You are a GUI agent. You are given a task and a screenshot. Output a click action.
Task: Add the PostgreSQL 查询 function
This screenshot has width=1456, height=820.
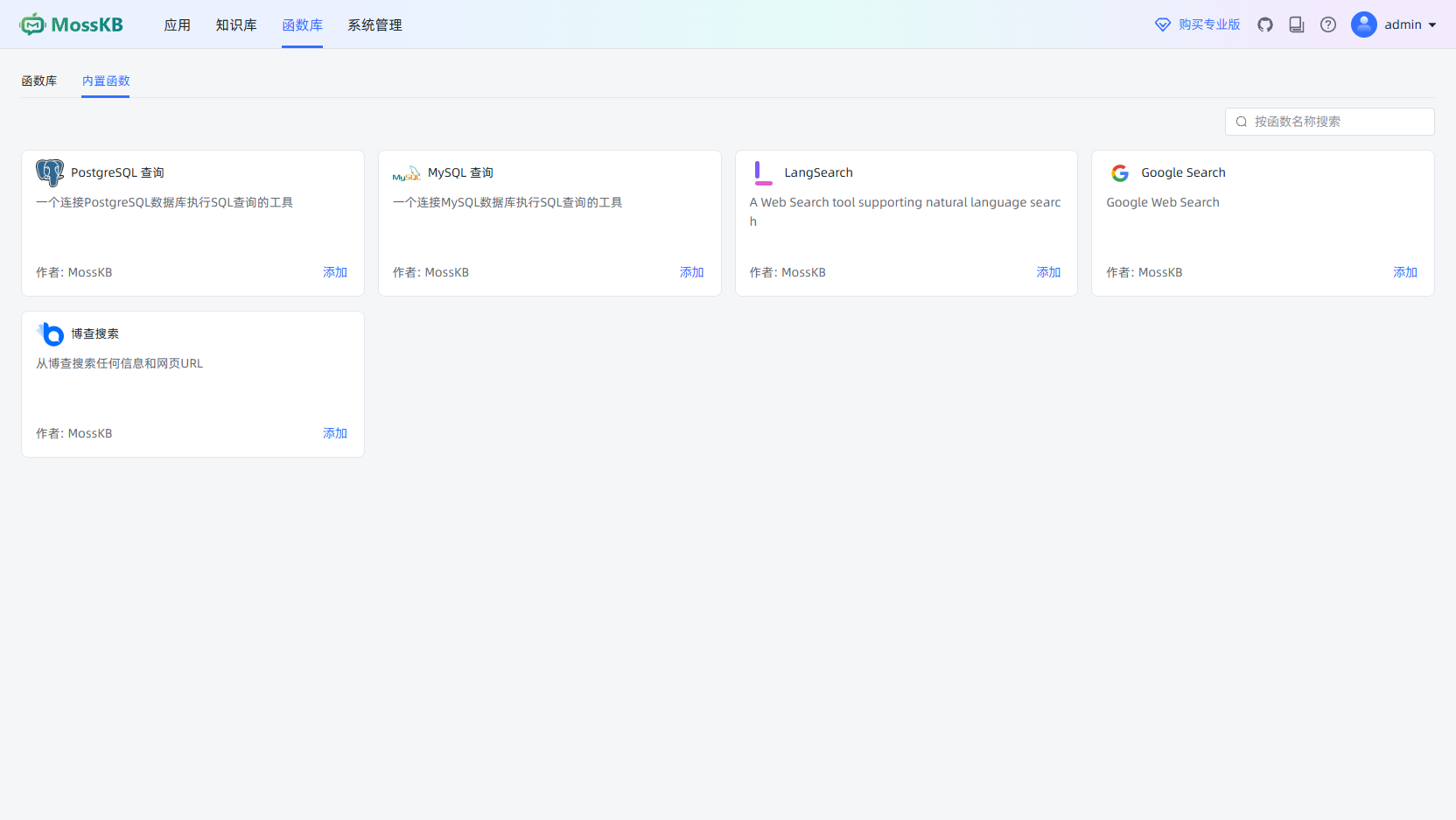click(x=335, y=272)
